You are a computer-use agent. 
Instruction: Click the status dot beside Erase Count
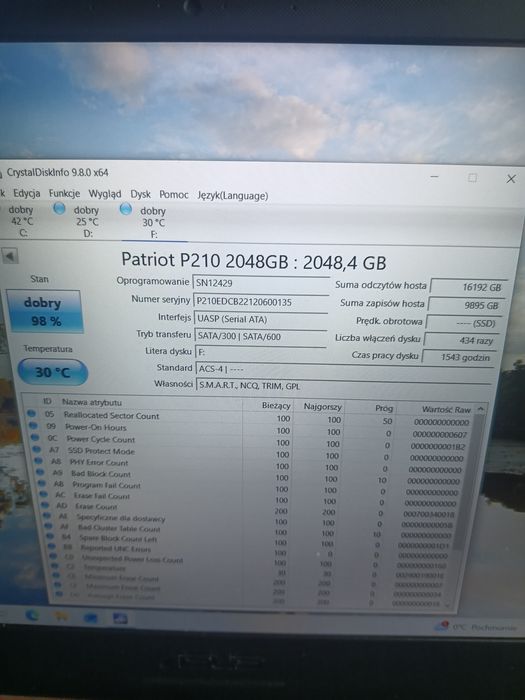45,505
